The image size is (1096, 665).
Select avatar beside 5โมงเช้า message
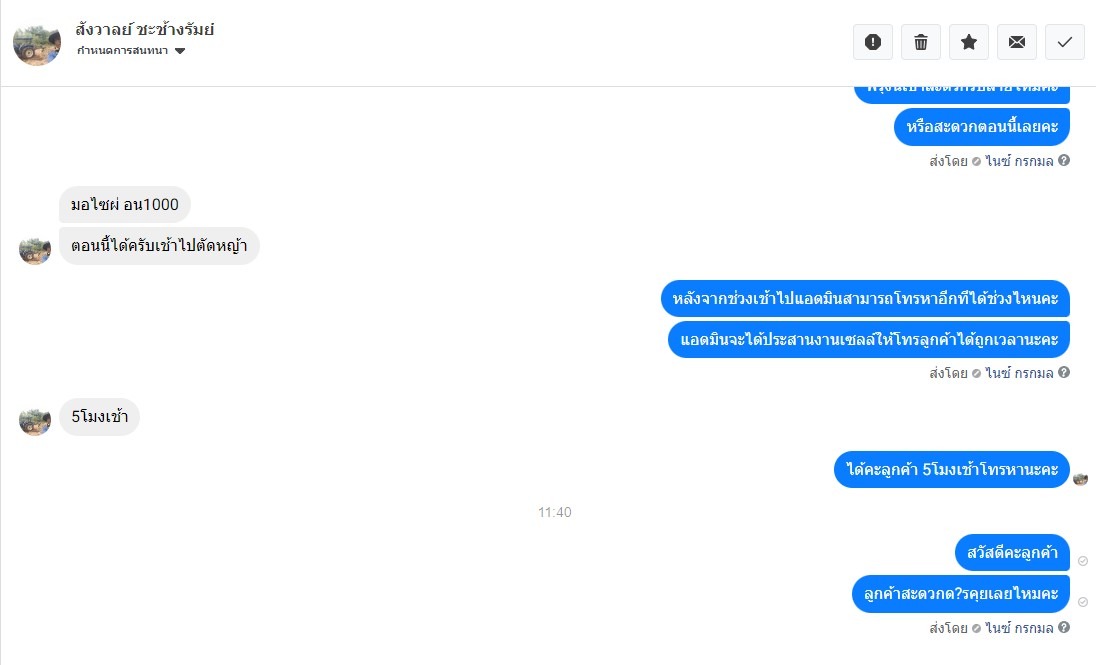tap(35, 421)
